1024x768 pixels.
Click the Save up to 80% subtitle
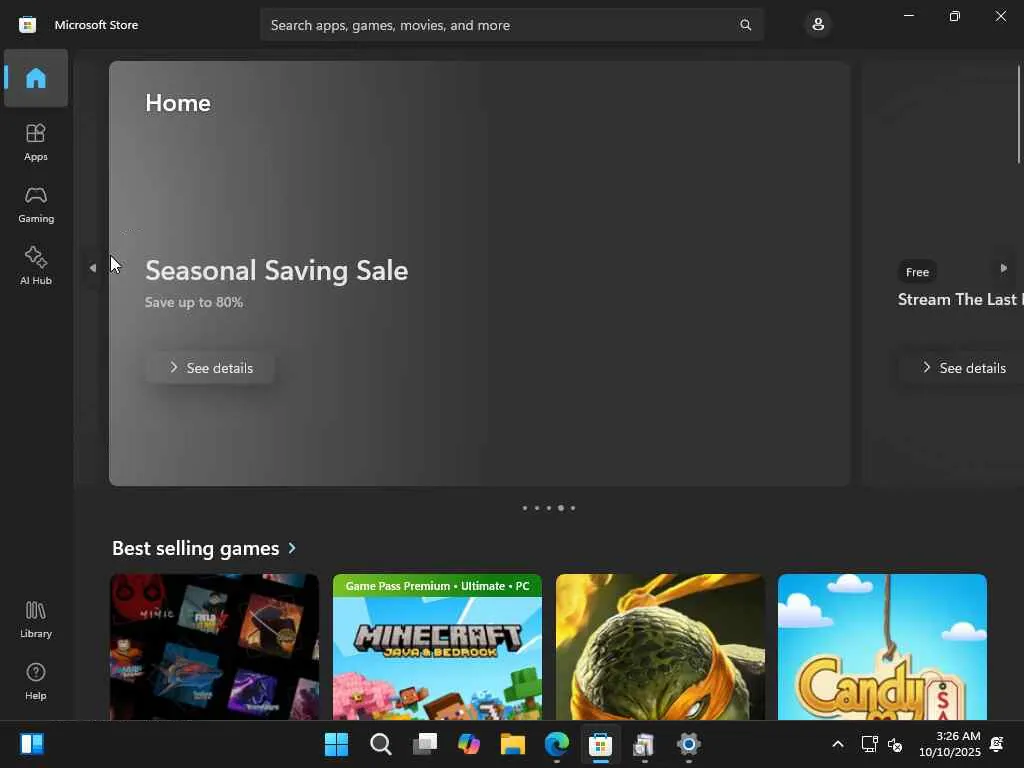click(194, 302)
